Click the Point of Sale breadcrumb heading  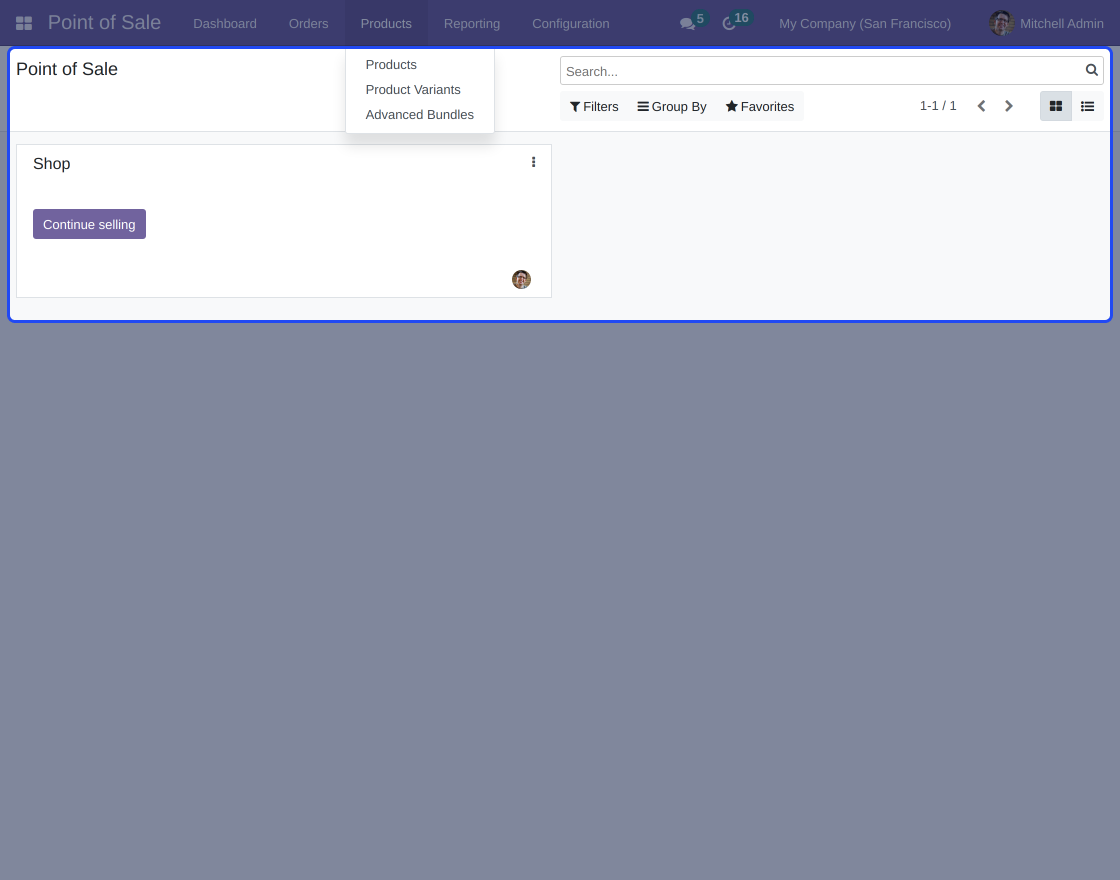coord(67,69)
